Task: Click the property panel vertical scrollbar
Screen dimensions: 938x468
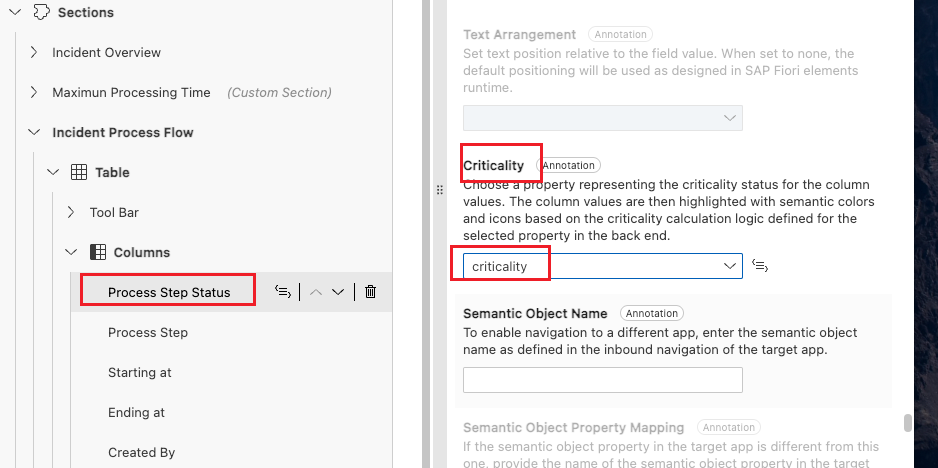Action: click(908, 423)
